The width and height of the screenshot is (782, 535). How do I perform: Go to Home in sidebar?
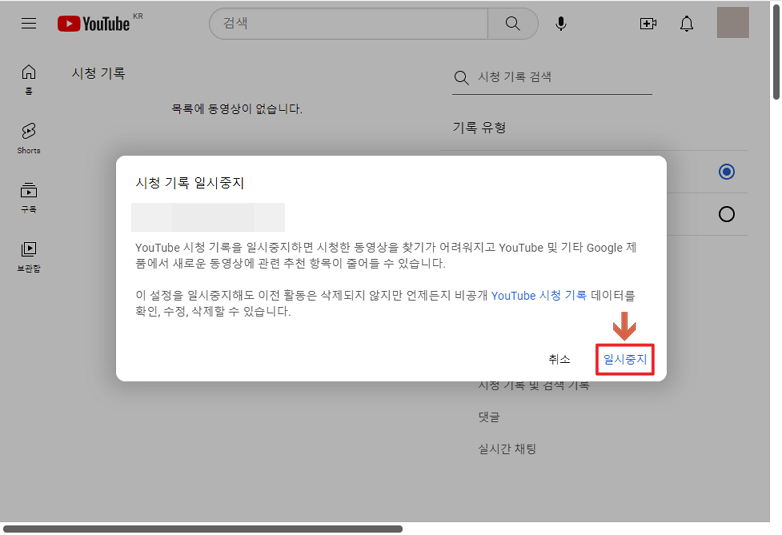tap(29, 79)
